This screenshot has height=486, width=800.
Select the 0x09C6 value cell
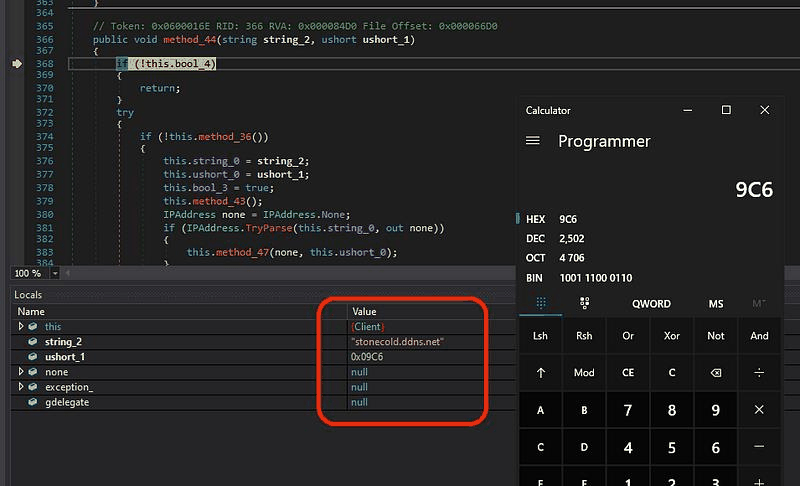tap(367, 357)
